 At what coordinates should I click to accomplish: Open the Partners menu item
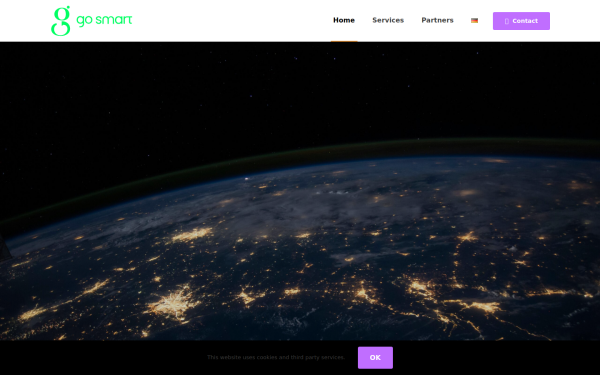437,20
